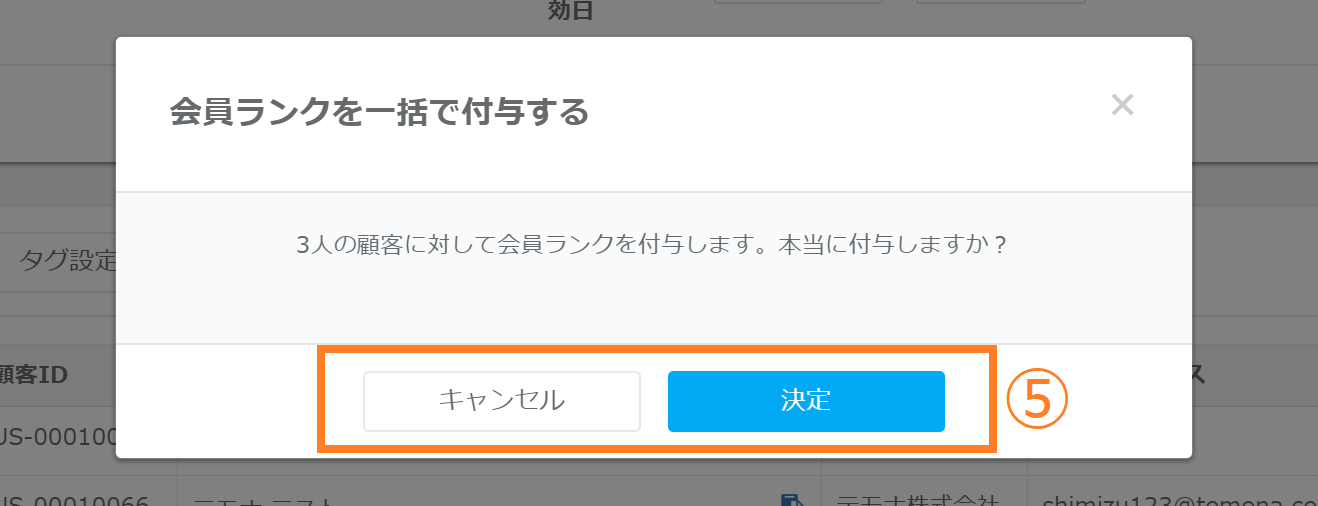Click the column header ending in ス

pyautogui.click(x=1197, y=375)
